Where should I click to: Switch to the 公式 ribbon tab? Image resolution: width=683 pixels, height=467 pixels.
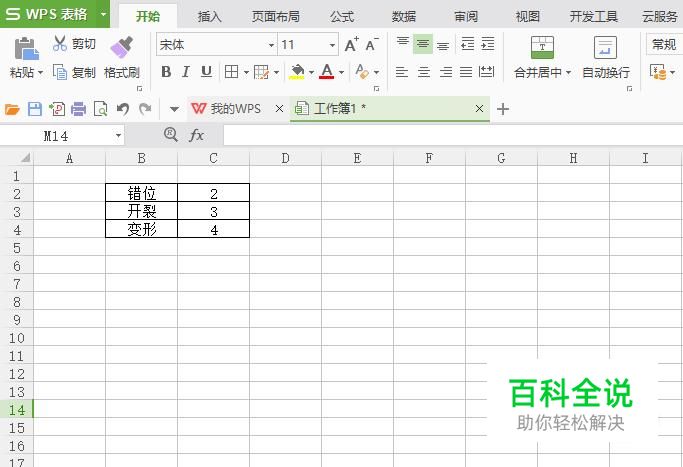coord(342,17)
